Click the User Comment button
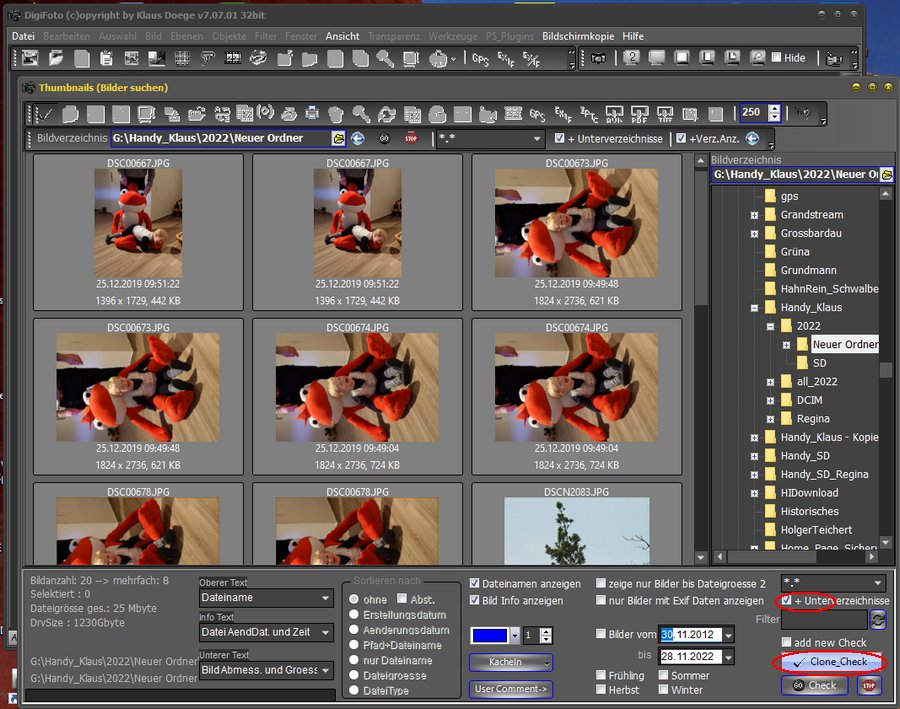The height and width of the screenshot is (709, 900). (x=511, y=688)
